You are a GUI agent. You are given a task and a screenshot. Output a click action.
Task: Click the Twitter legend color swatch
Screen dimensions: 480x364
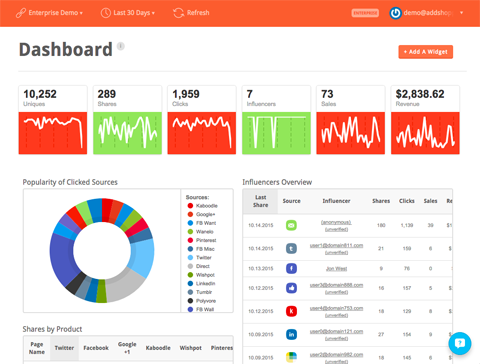tap(190, 258)
